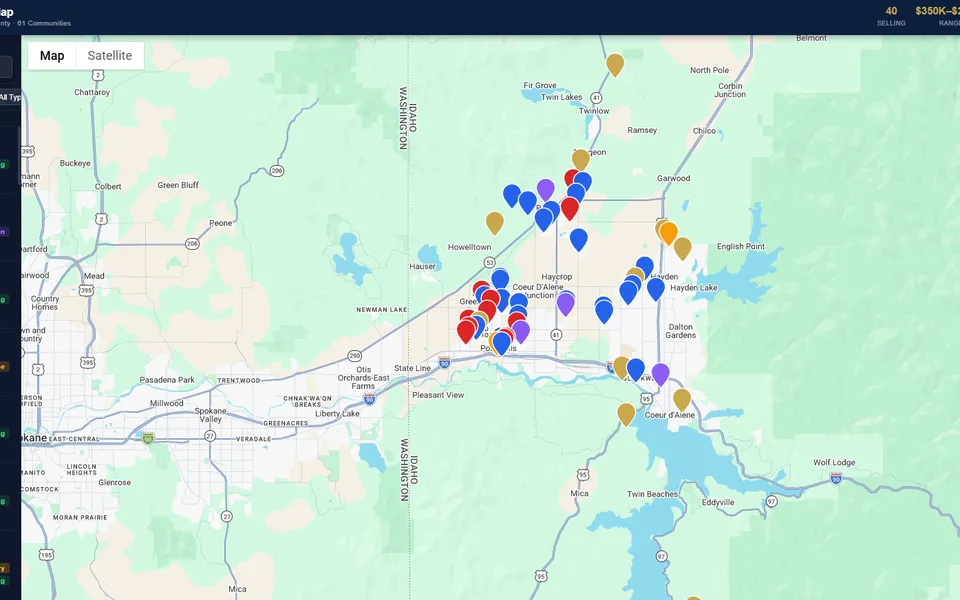Click the purple pin right of Coeur D'Alene Junction
960x600 pixels.
(x=565, y=304)
